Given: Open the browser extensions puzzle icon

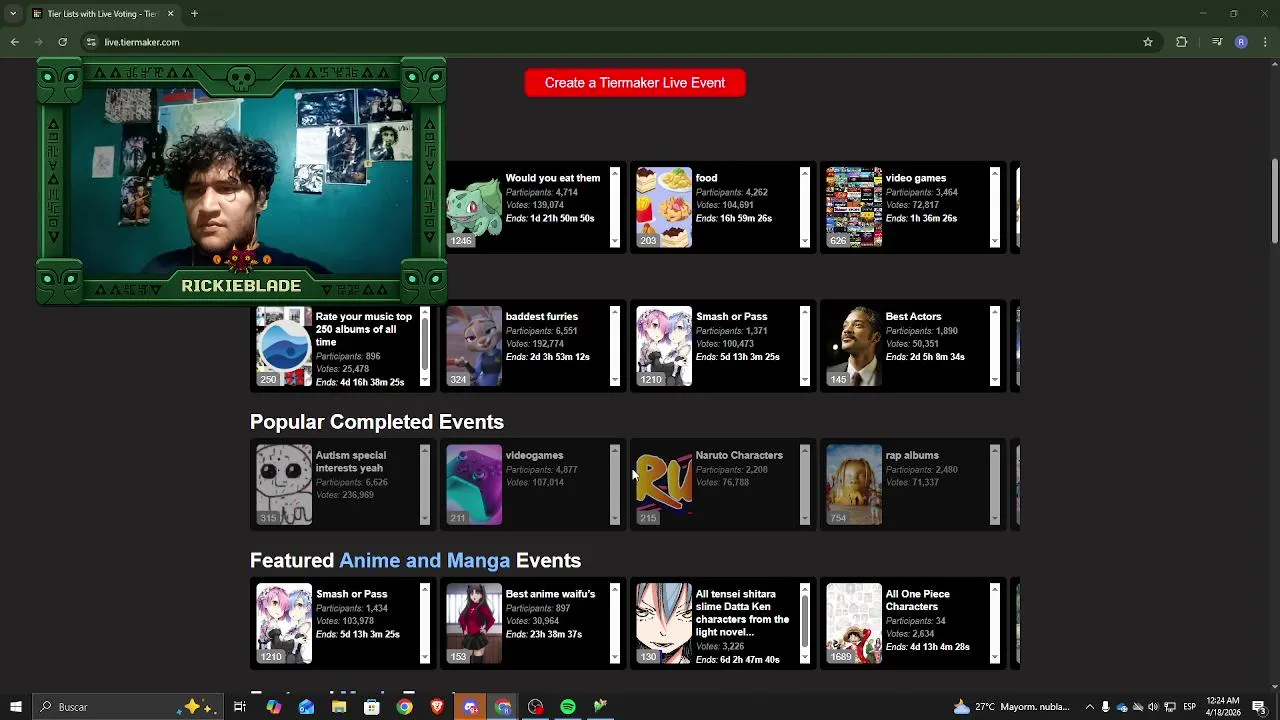Looking at the screenshot, I should (1181, 42).
